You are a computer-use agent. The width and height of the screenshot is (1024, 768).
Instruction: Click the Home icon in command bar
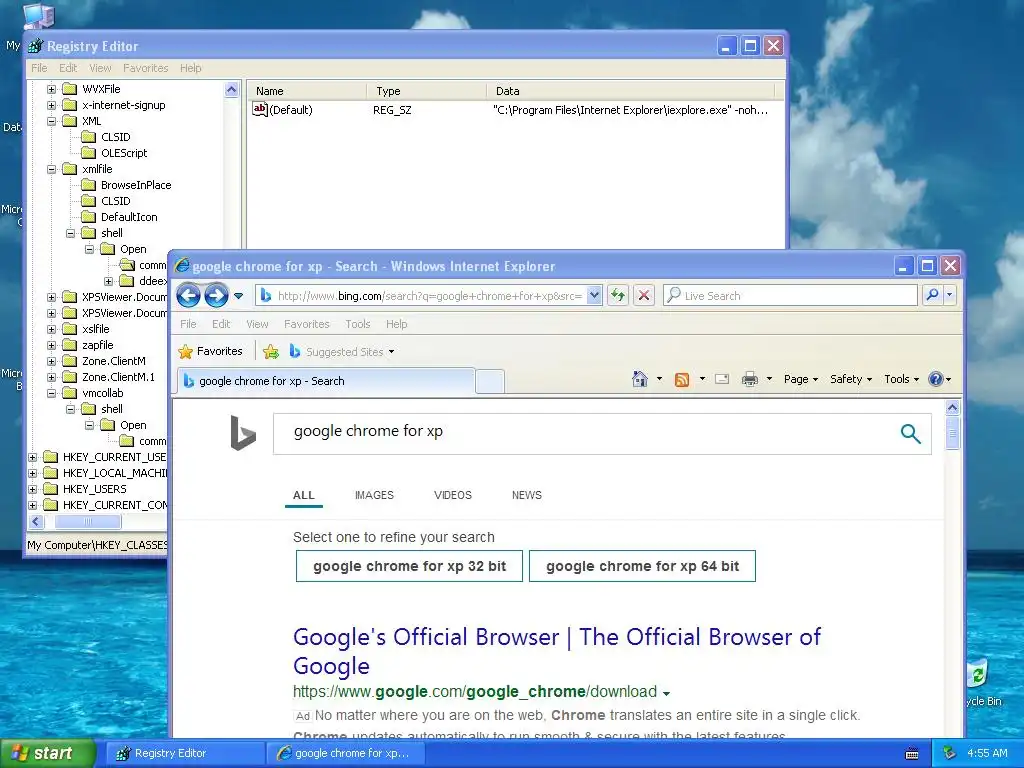(639, 379)
